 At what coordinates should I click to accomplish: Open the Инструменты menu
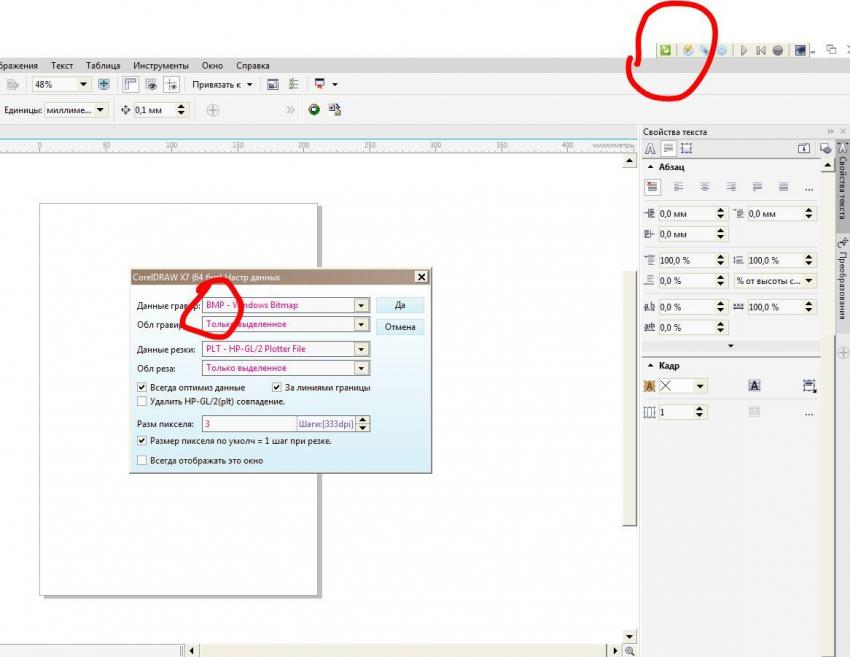[161, 65]
